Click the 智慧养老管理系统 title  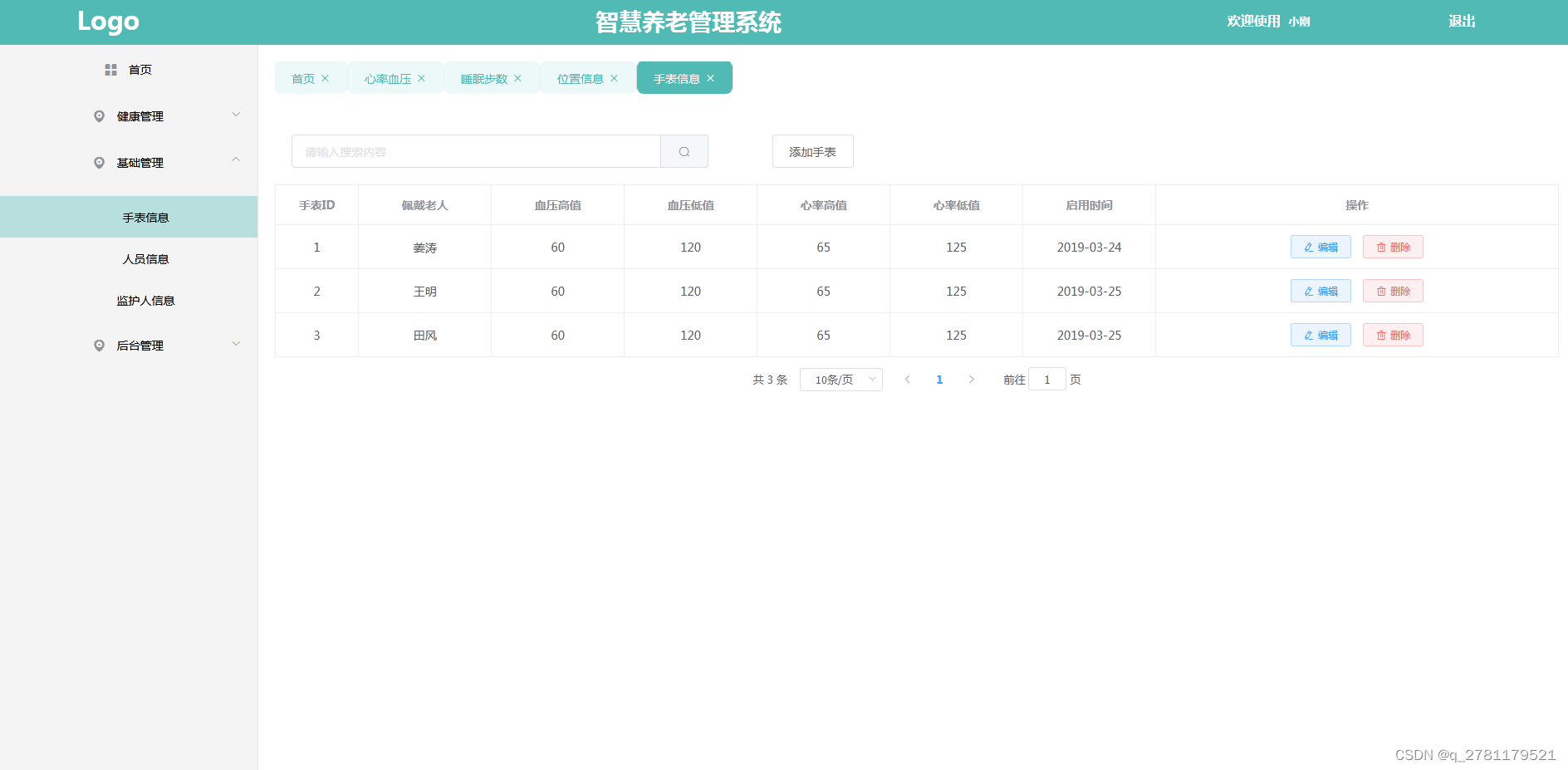pyautogui.click(x=688, y=22)
